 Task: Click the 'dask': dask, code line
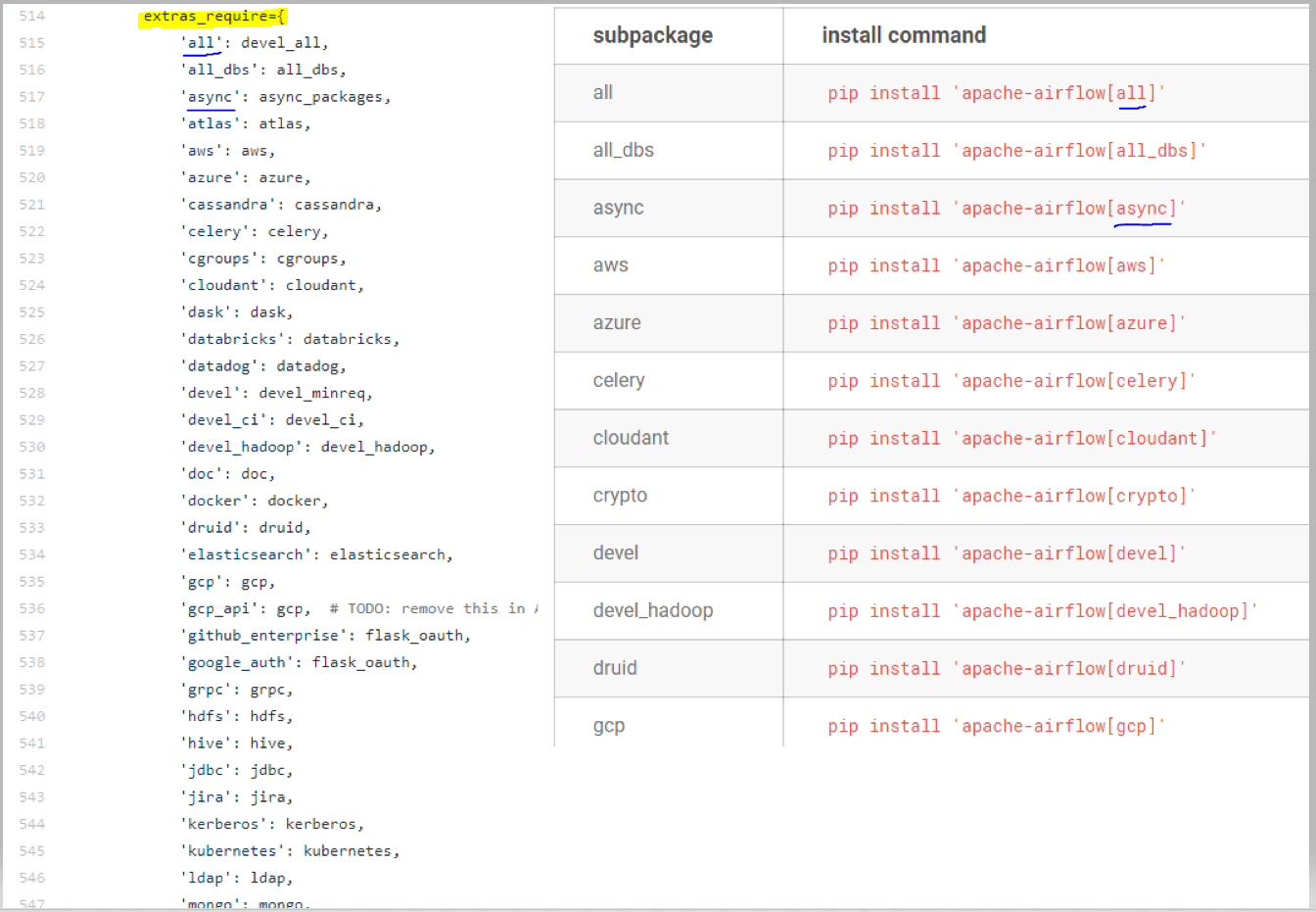pos(237,312)
